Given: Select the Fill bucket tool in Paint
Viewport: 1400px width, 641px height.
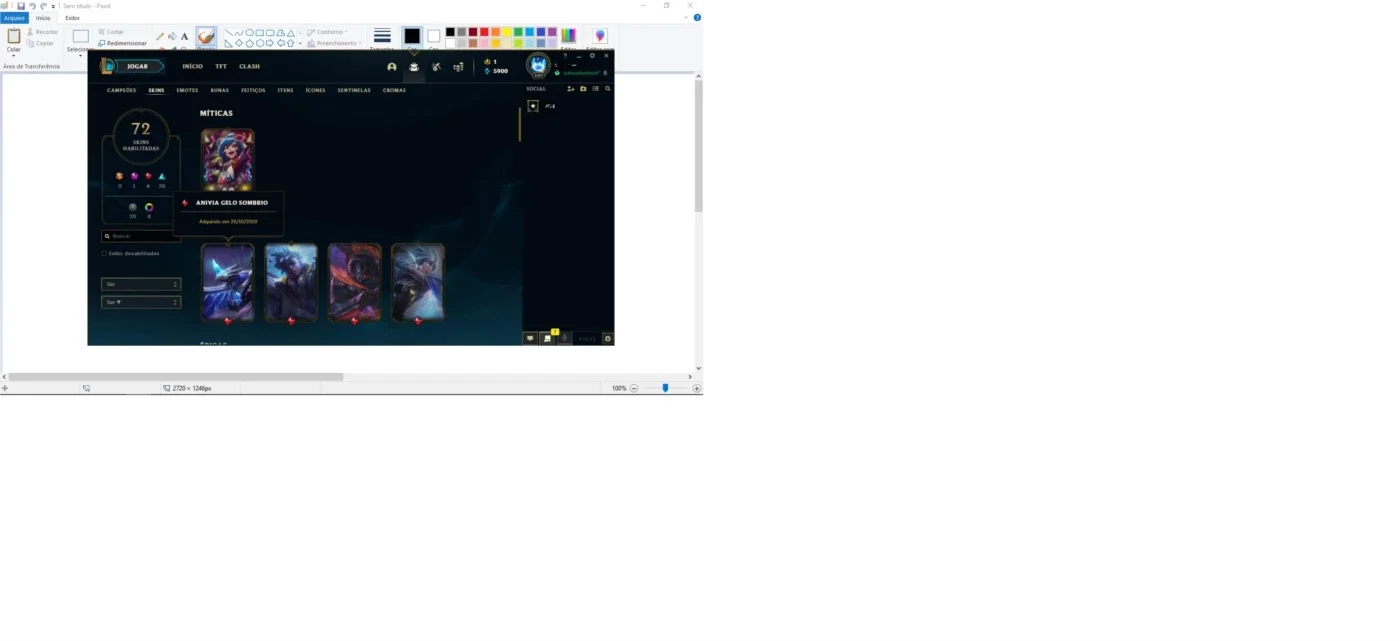Looking at the screenshot, I should click(172, 37).
